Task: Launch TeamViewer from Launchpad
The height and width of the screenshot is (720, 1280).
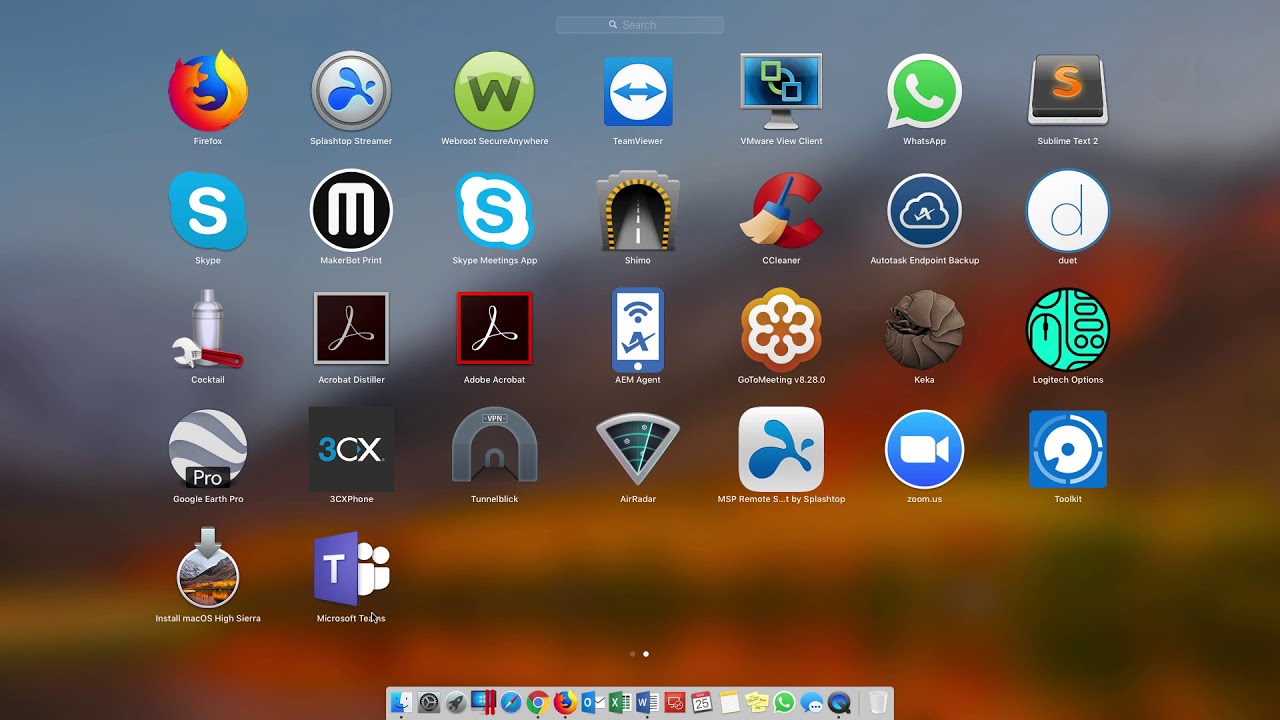Action: tap(638, 91)
